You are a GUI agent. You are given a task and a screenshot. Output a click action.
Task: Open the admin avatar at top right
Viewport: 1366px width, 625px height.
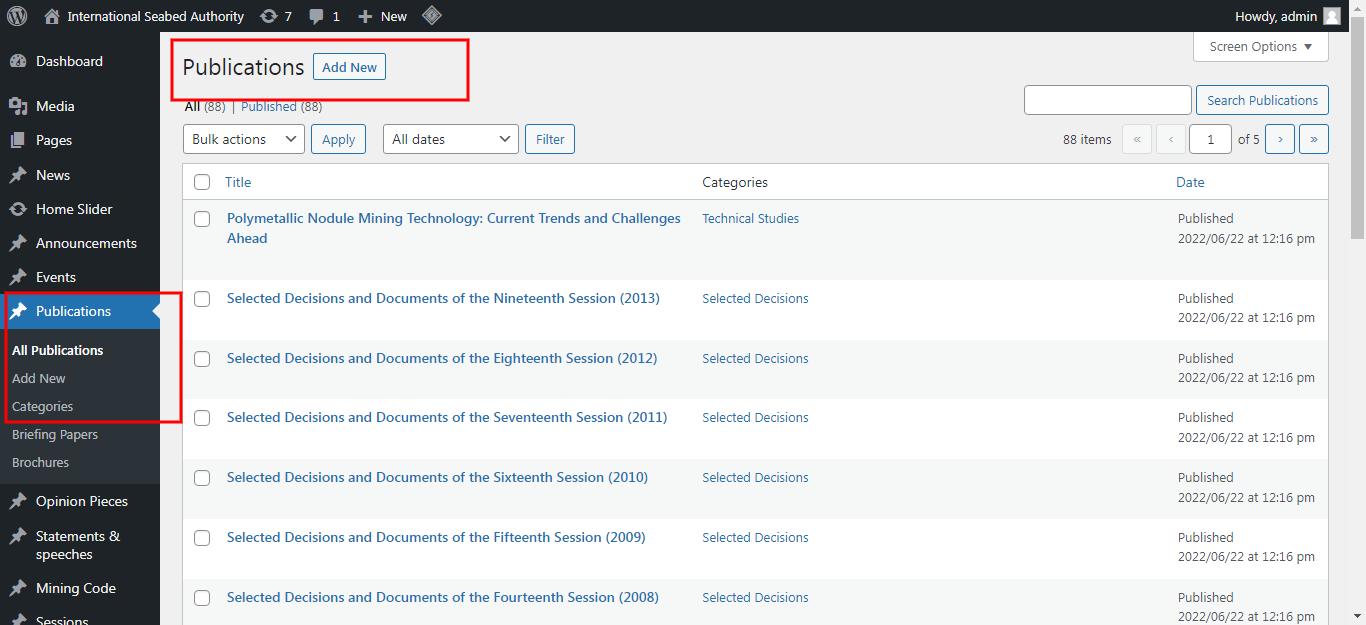1332,16
